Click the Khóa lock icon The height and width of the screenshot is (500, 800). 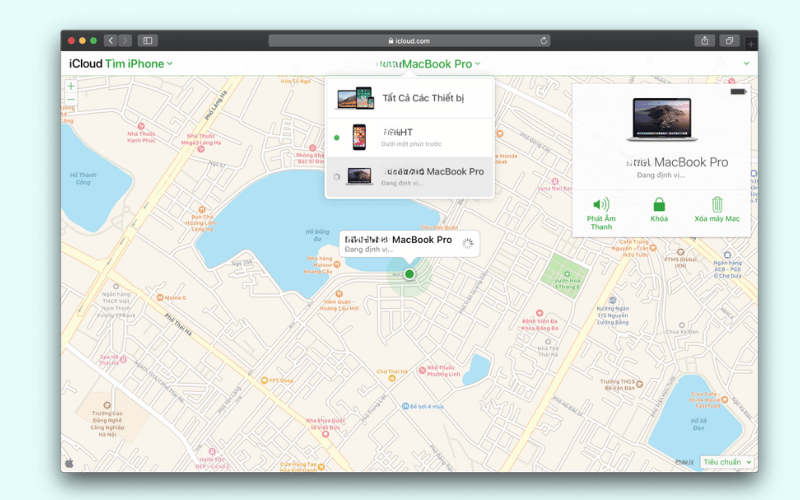click(x=659, y=205)
